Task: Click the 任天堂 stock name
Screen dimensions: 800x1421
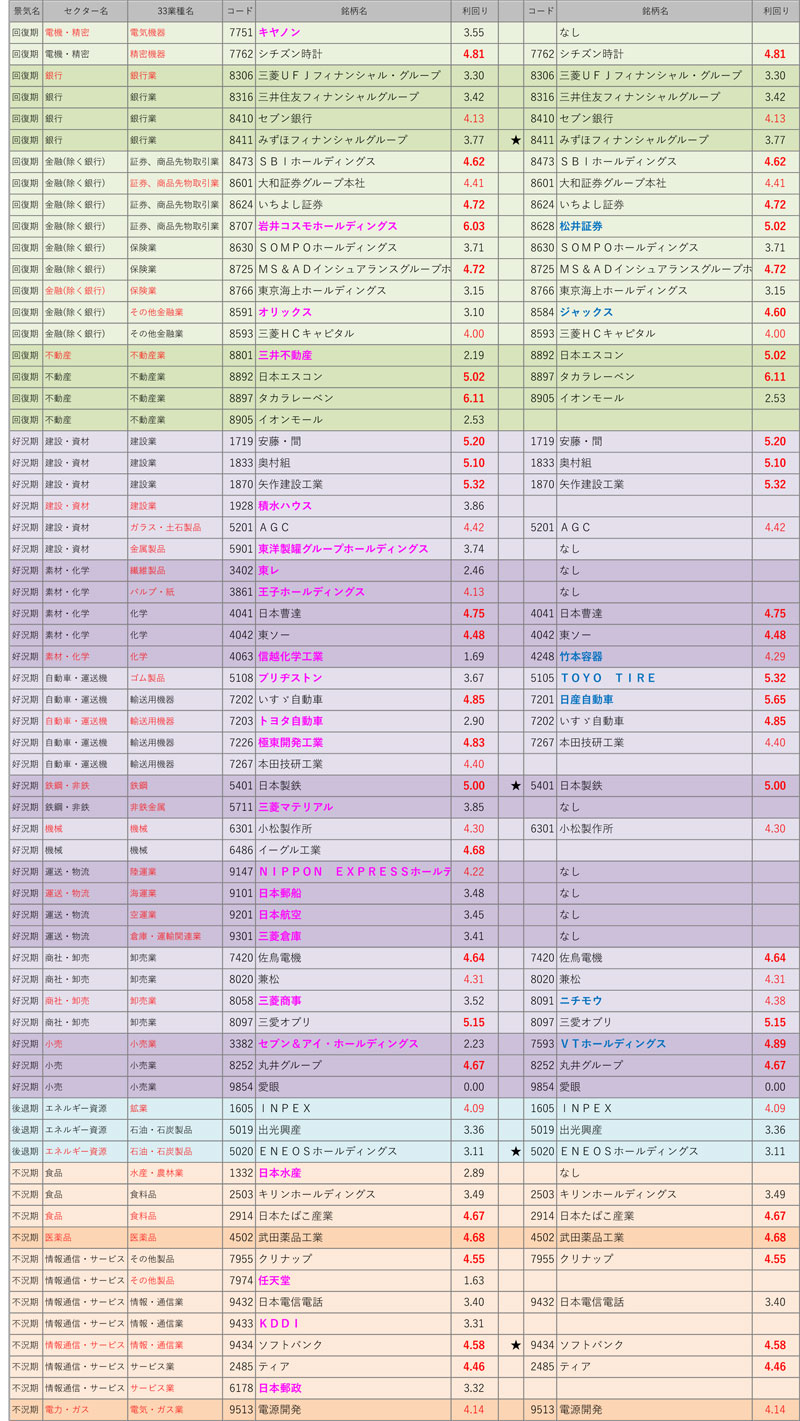Action: (275, 1280)
